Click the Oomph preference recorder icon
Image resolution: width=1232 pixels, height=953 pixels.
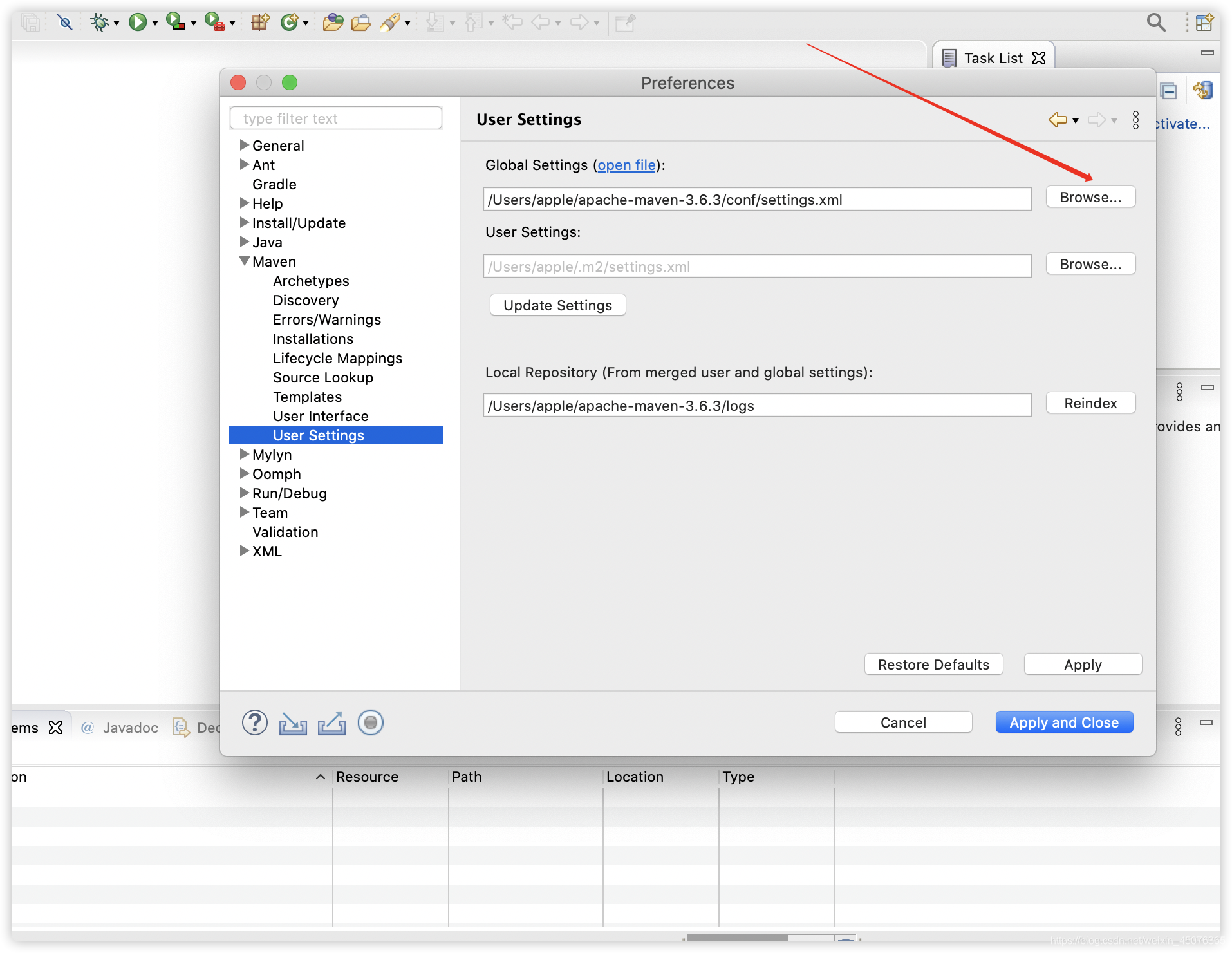[371, 722]
